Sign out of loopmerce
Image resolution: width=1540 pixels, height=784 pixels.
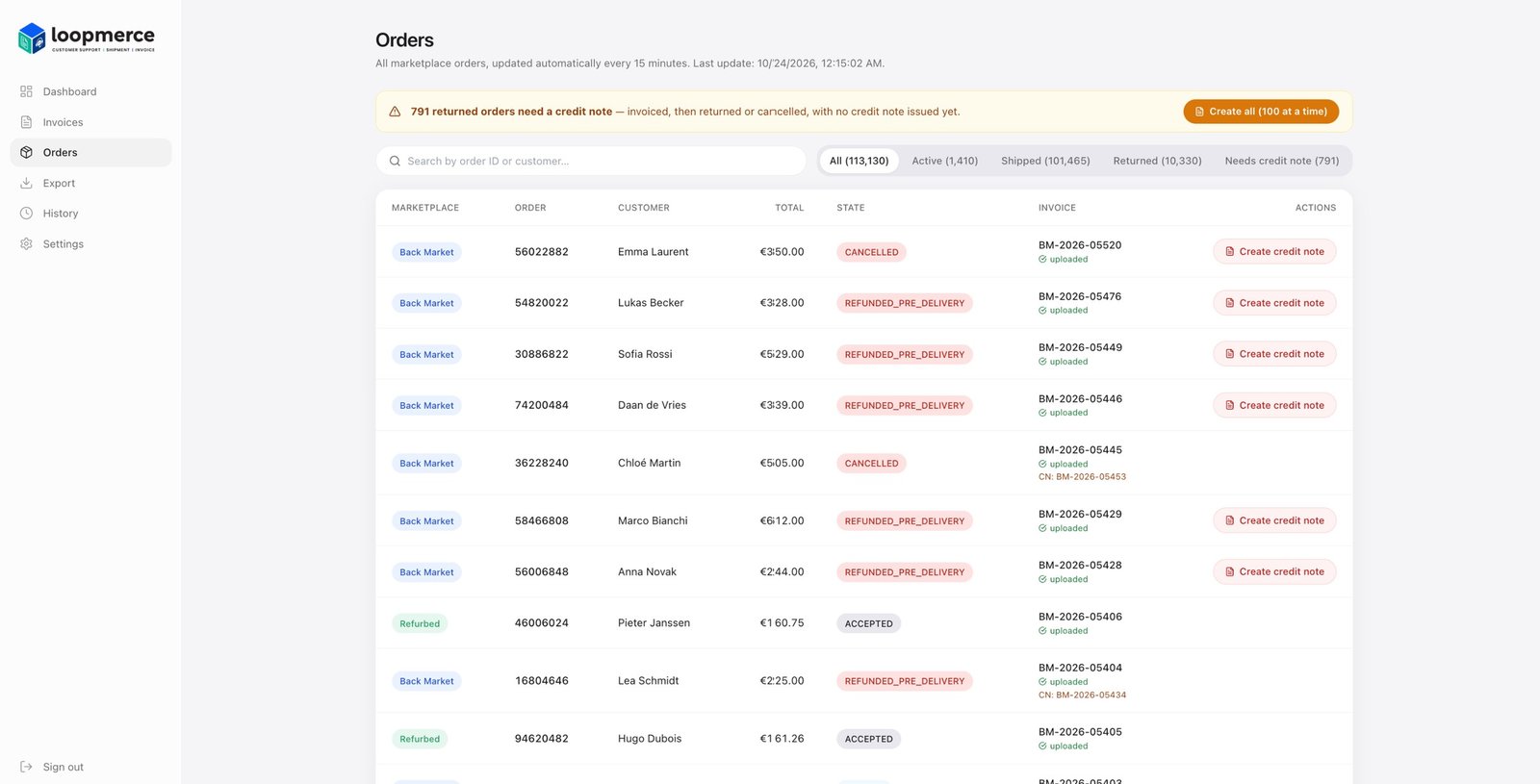[90, 767]
